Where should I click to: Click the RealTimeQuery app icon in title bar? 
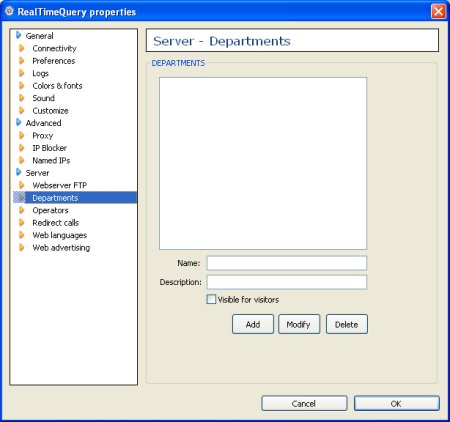coord(9,11)
